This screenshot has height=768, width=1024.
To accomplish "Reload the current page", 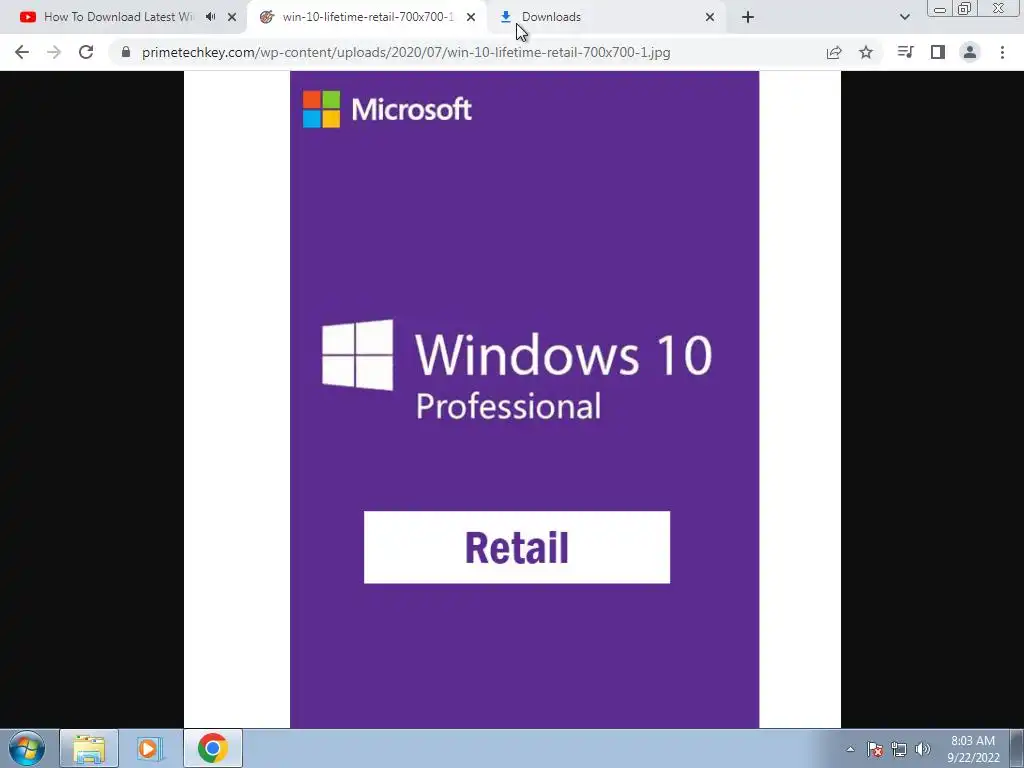I will pos(86,52).
